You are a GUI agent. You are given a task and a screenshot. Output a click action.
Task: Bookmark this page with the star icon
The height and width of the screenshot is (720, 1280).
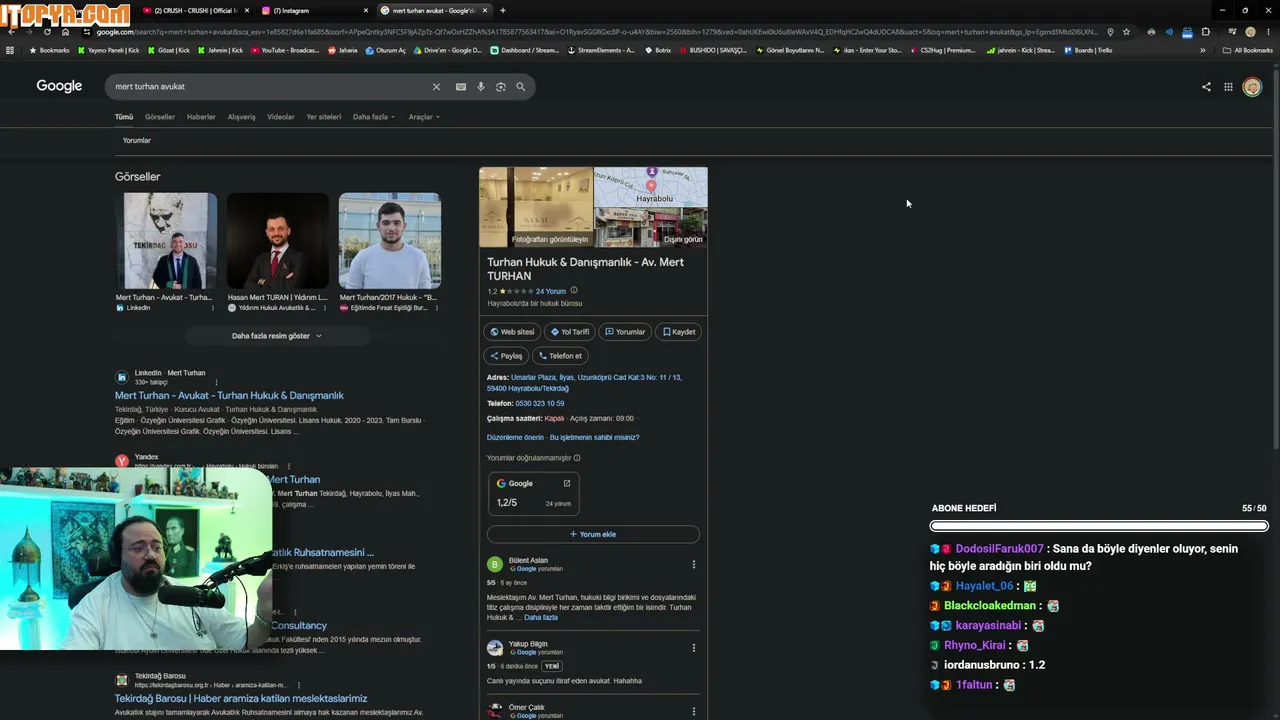(x=1126, y=32)
